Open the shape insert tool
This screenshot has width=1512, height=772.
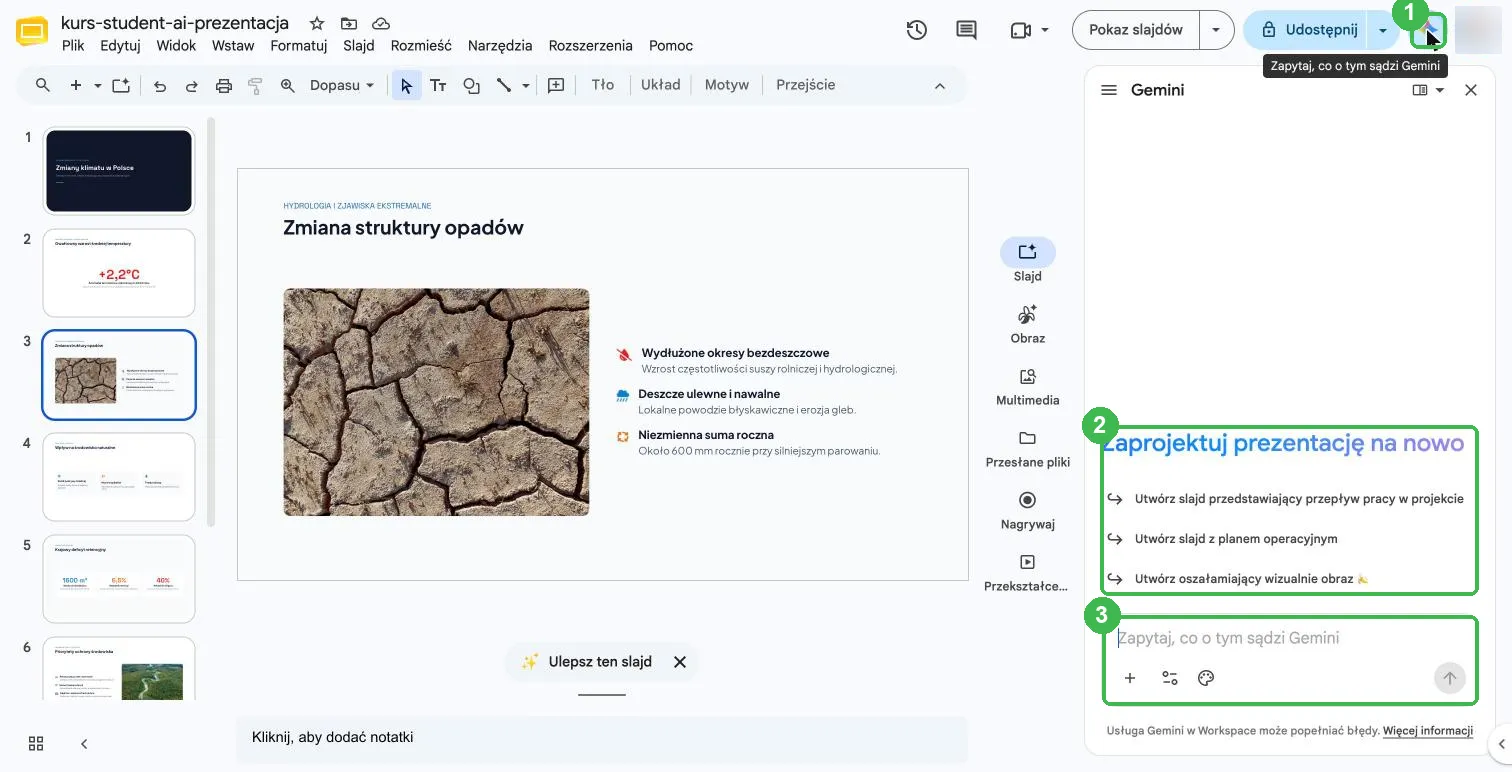[472, 86]
